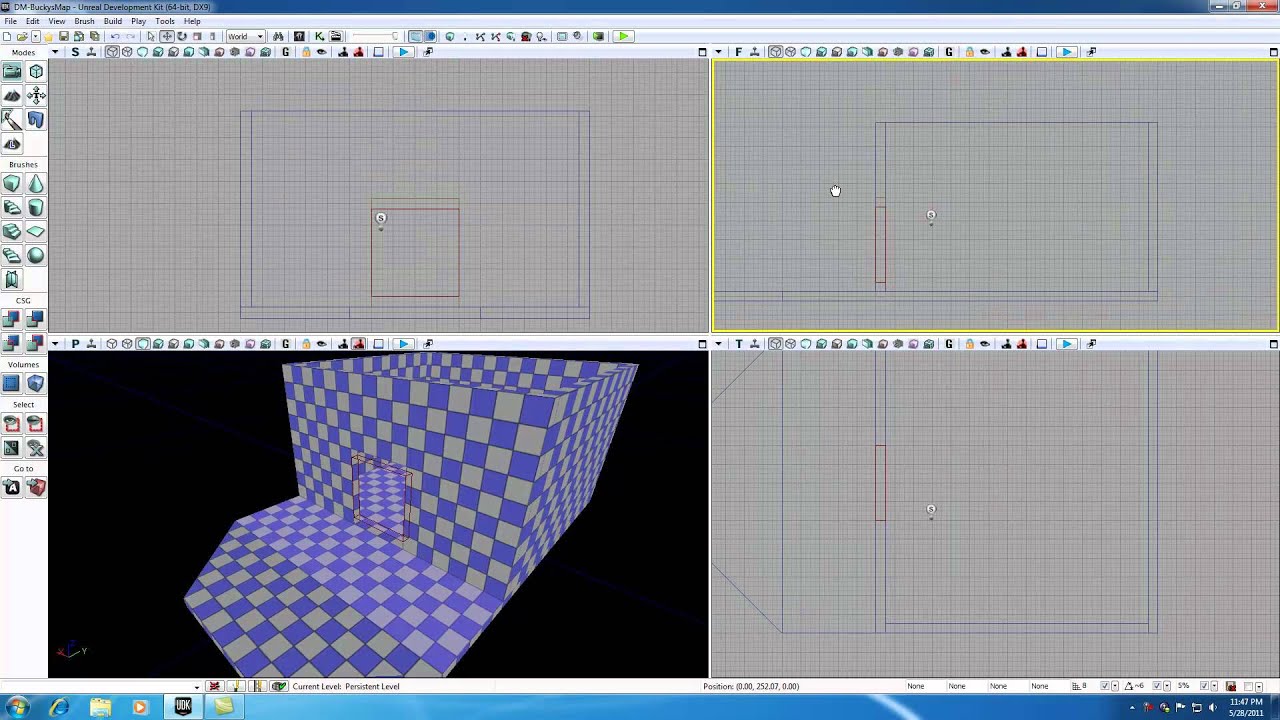Open the Build menu
Viewport: 1280px width, 720px height.
pyautogui.click(x=112, y=21)
